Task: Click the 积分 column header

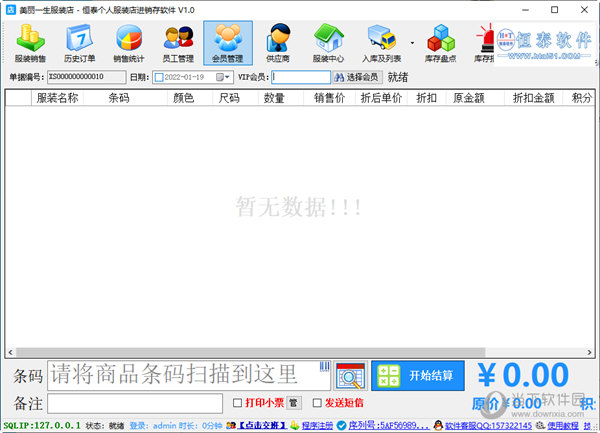Action: (x=581, y=98)
